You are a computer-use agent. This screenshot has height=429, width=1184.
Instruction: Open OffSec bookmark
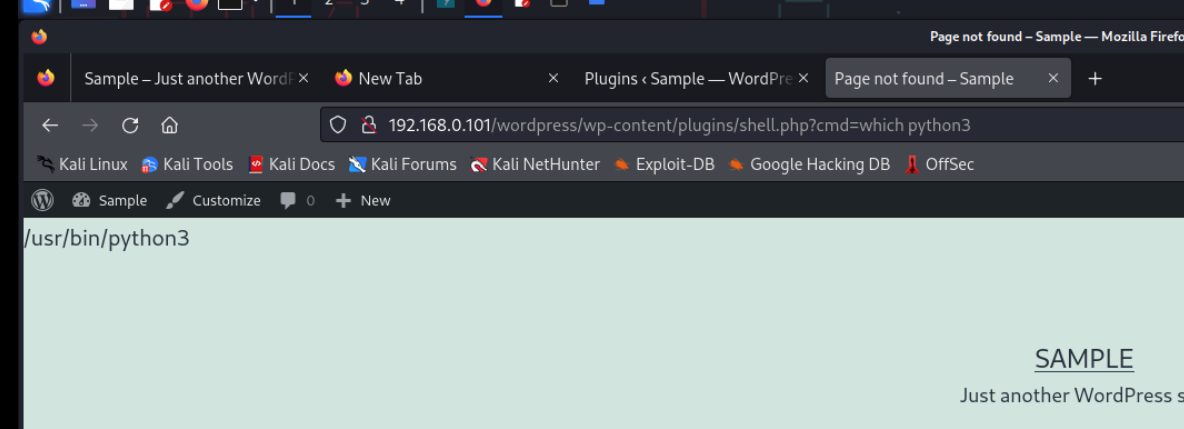939,164
